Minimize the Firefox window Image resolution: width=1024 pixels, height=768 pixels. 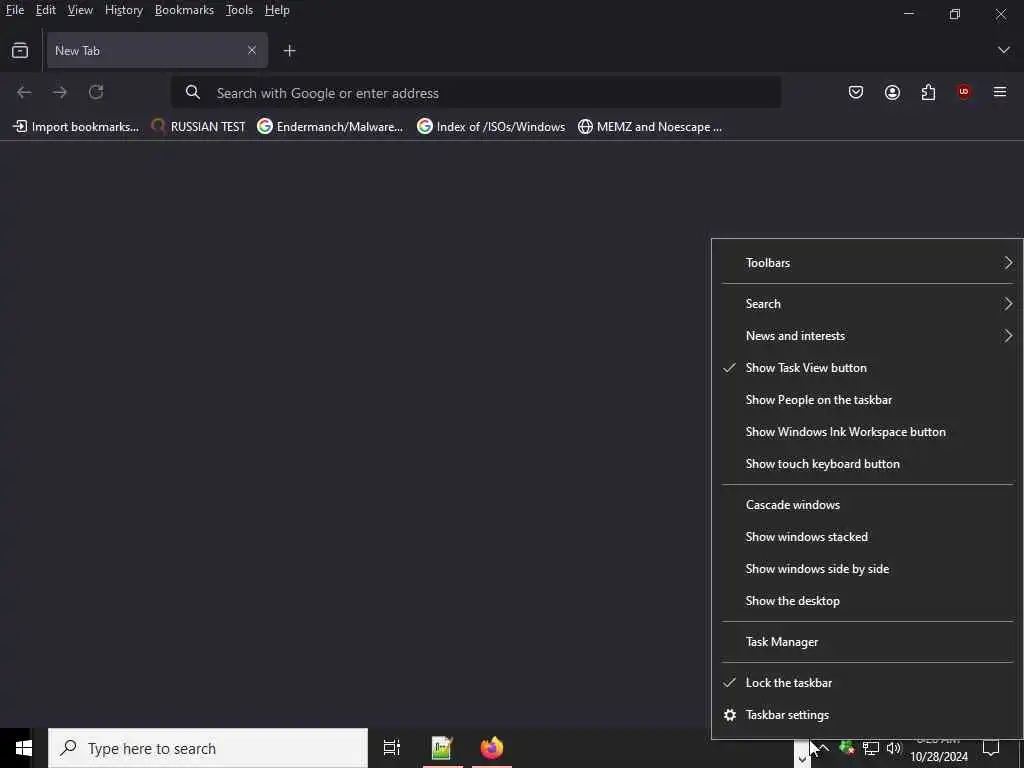908,13
